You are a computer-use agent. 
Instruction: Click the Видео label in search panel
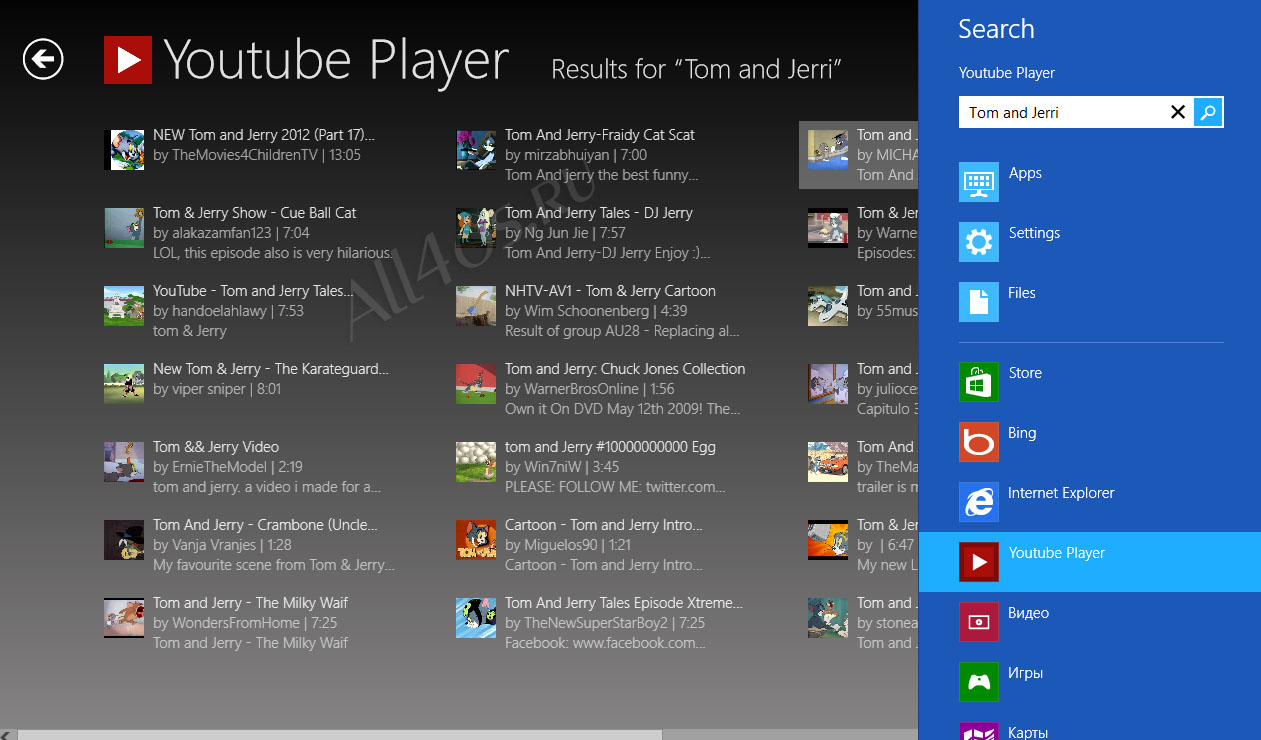tap(1029, 613)
